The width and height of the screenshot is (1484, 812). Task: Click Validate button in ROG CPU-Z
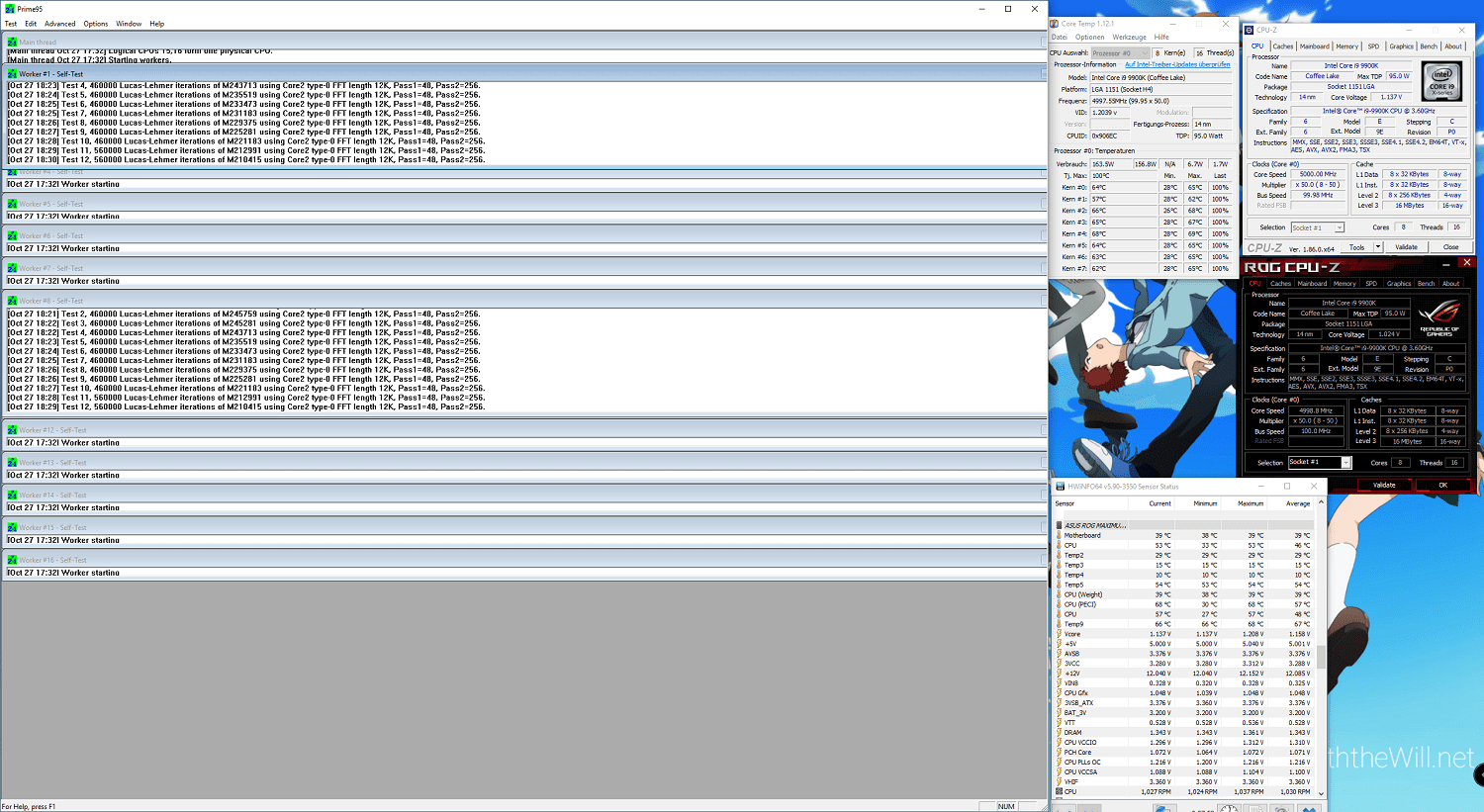(1384, 485)
